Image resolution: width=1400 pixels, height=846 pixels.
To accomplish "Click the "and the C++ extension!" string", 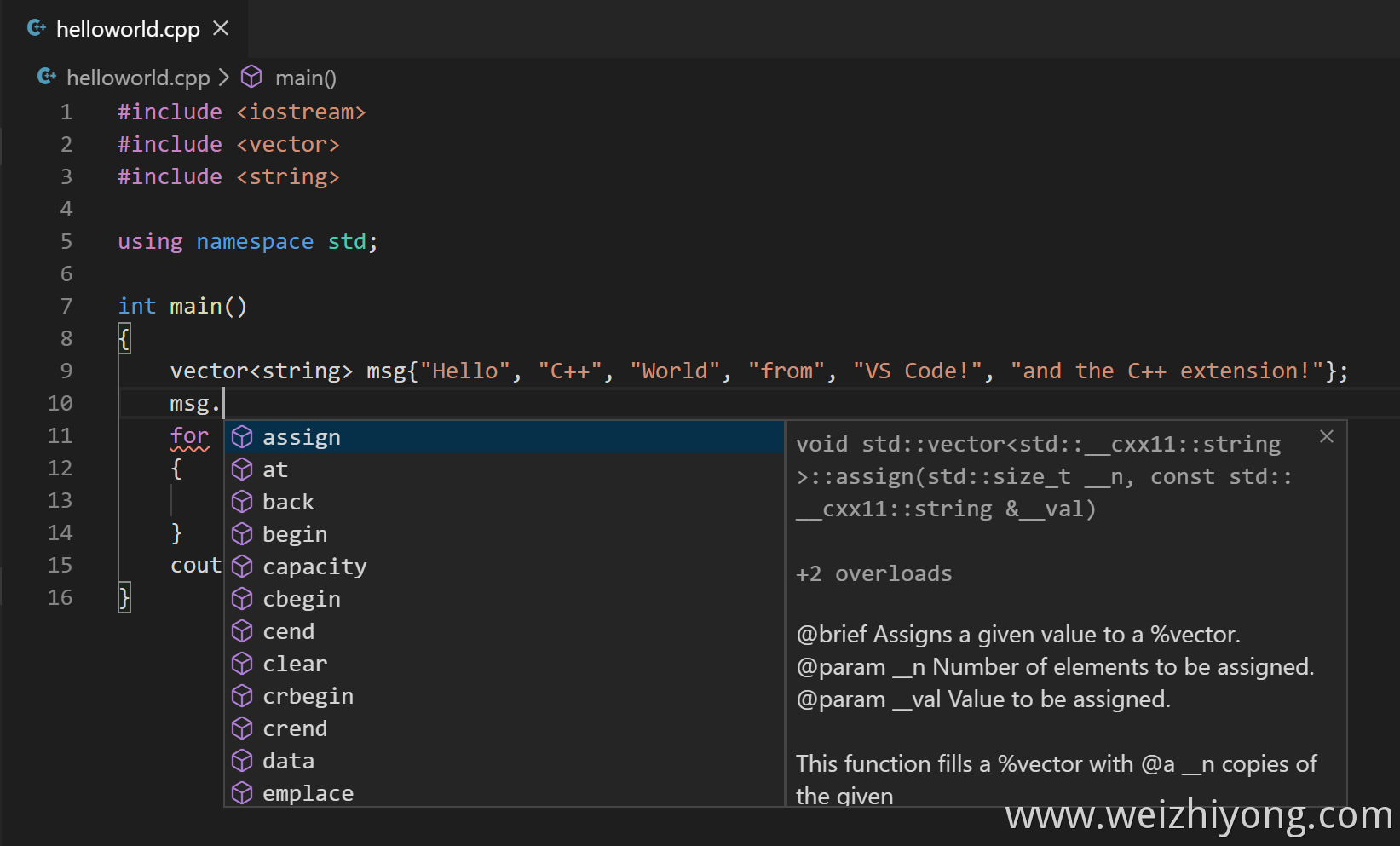I will 1167,371.
